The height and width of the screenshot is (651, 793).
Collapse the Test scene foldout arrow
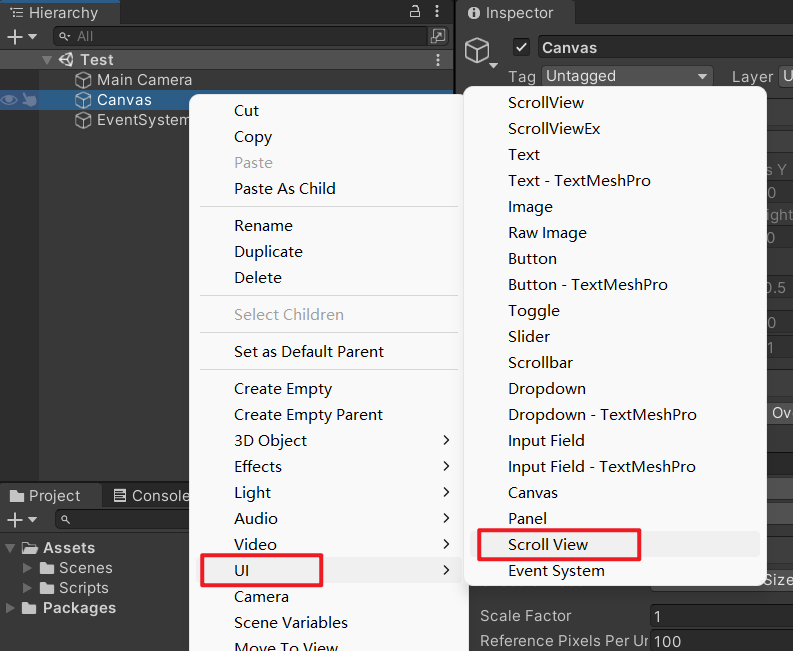(47, 60)
